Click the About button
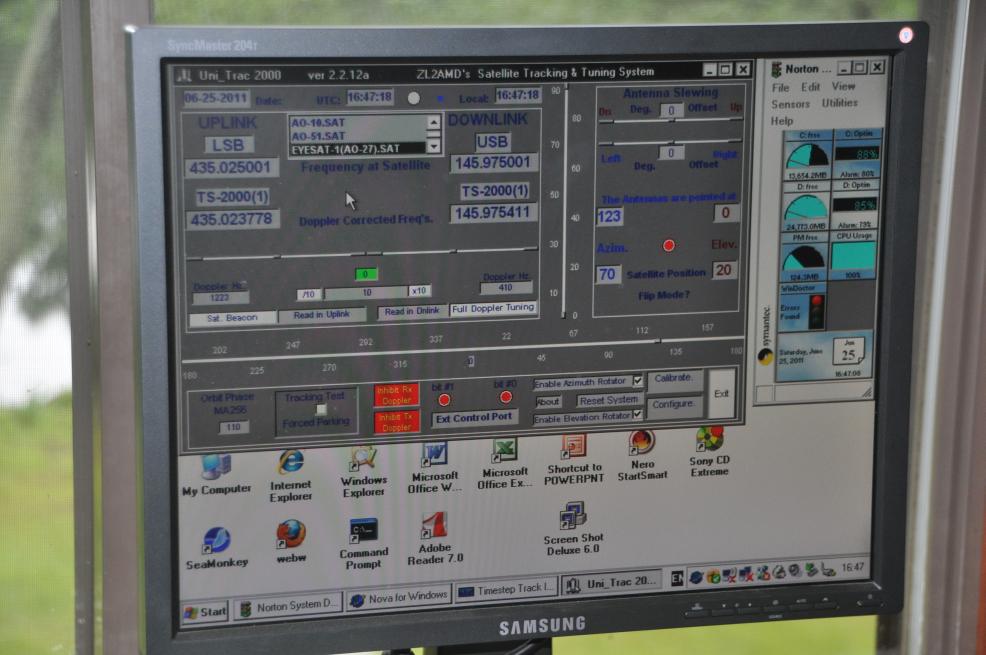Image resolution: width=986 pixels, height=655 pixels. point(548,402)
